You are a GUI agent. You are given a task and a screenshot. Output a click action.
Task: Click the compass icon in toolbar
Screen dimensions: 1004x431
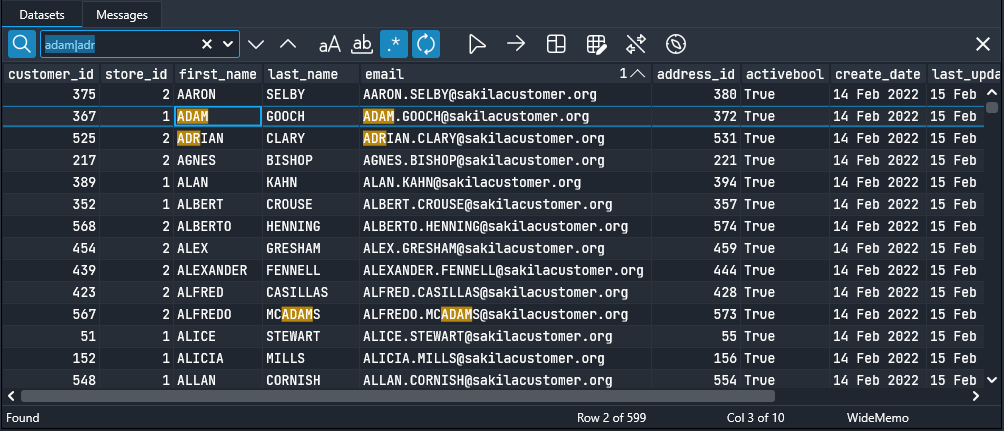[676, 44]
